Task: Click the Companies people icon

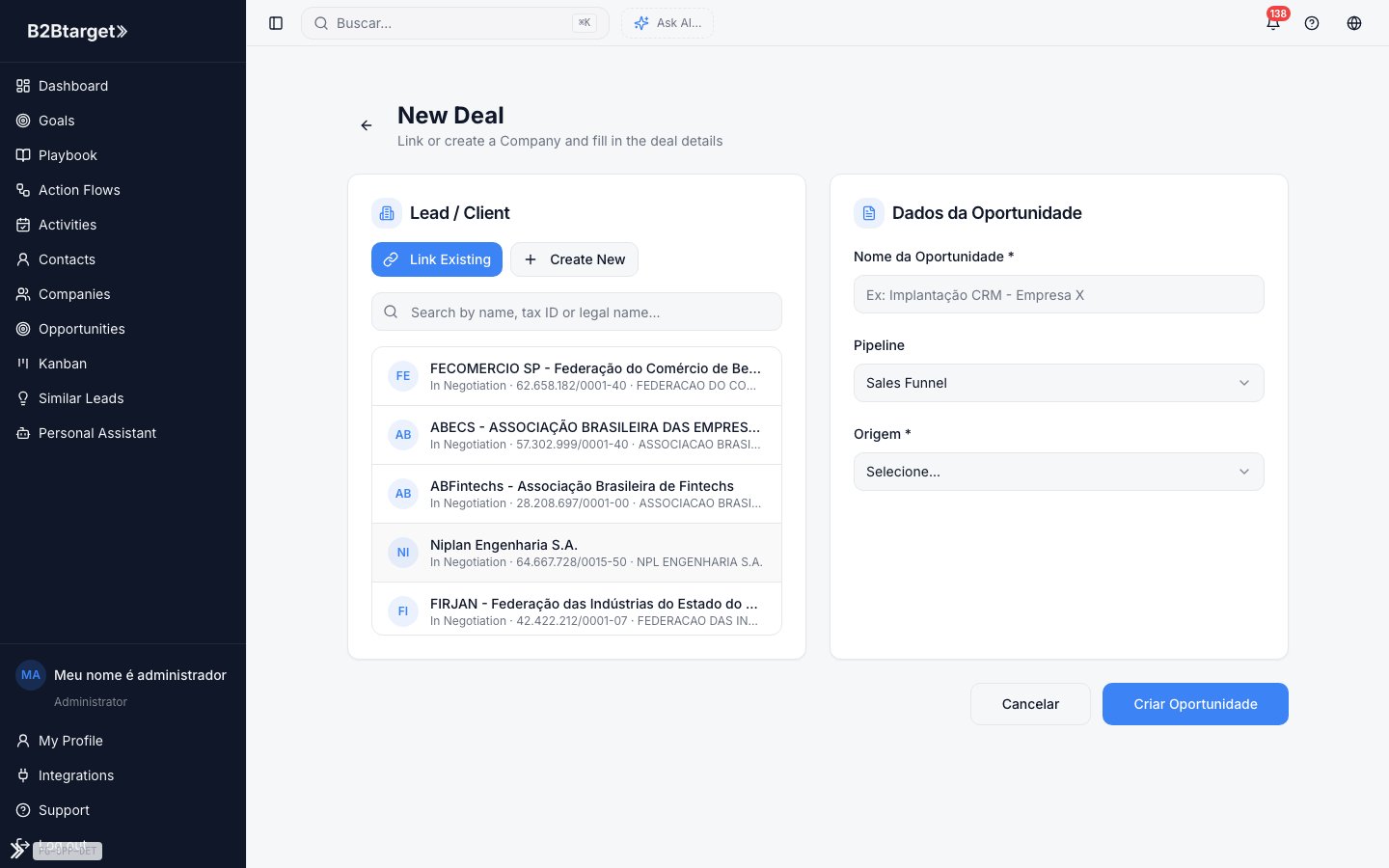Action: (23, 294)
